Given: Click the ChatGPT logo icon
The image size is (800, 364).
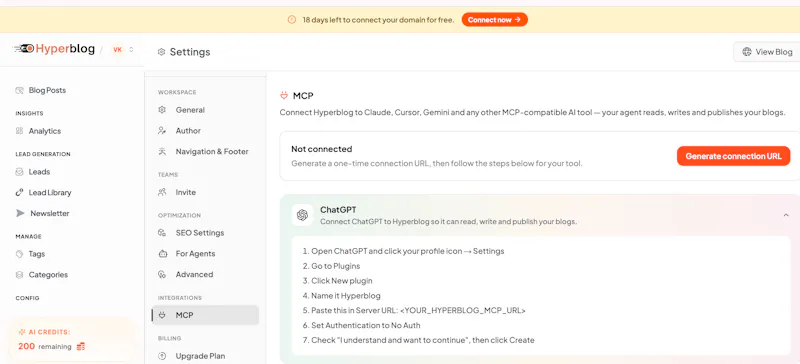Looking at the screenshot, I should click(303, 215).
